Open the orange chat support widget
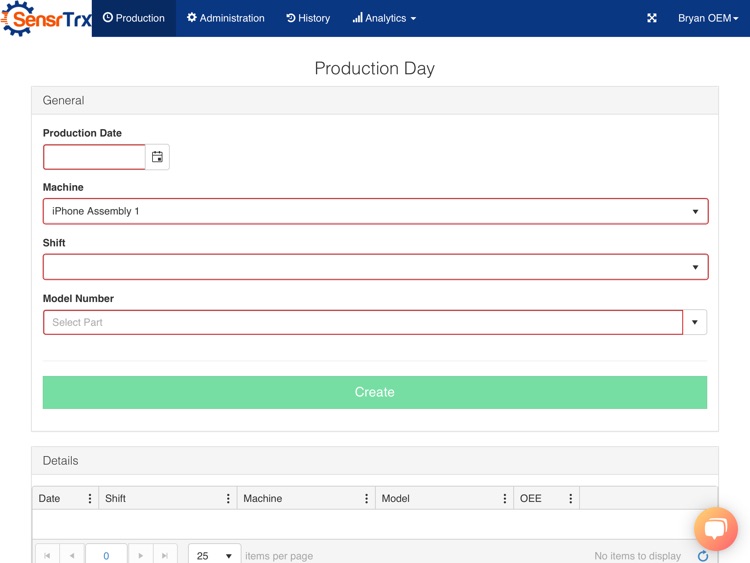 tap(716, 529)
